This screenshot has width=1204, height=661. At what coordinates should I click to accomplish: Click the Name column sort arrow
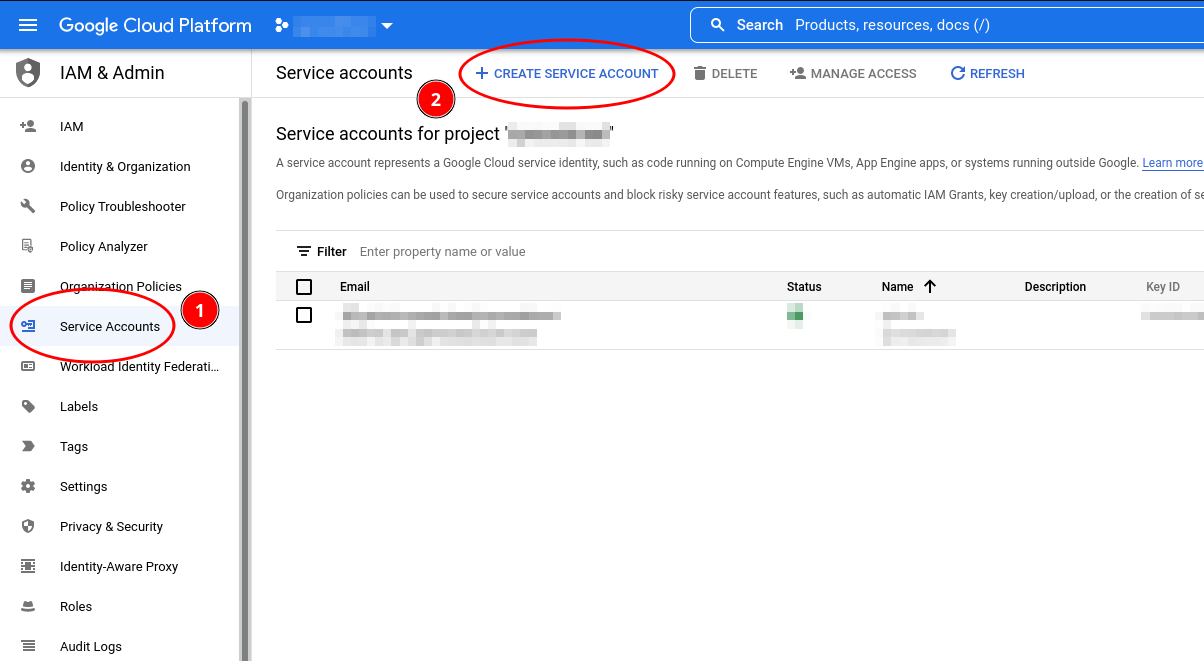930,287
